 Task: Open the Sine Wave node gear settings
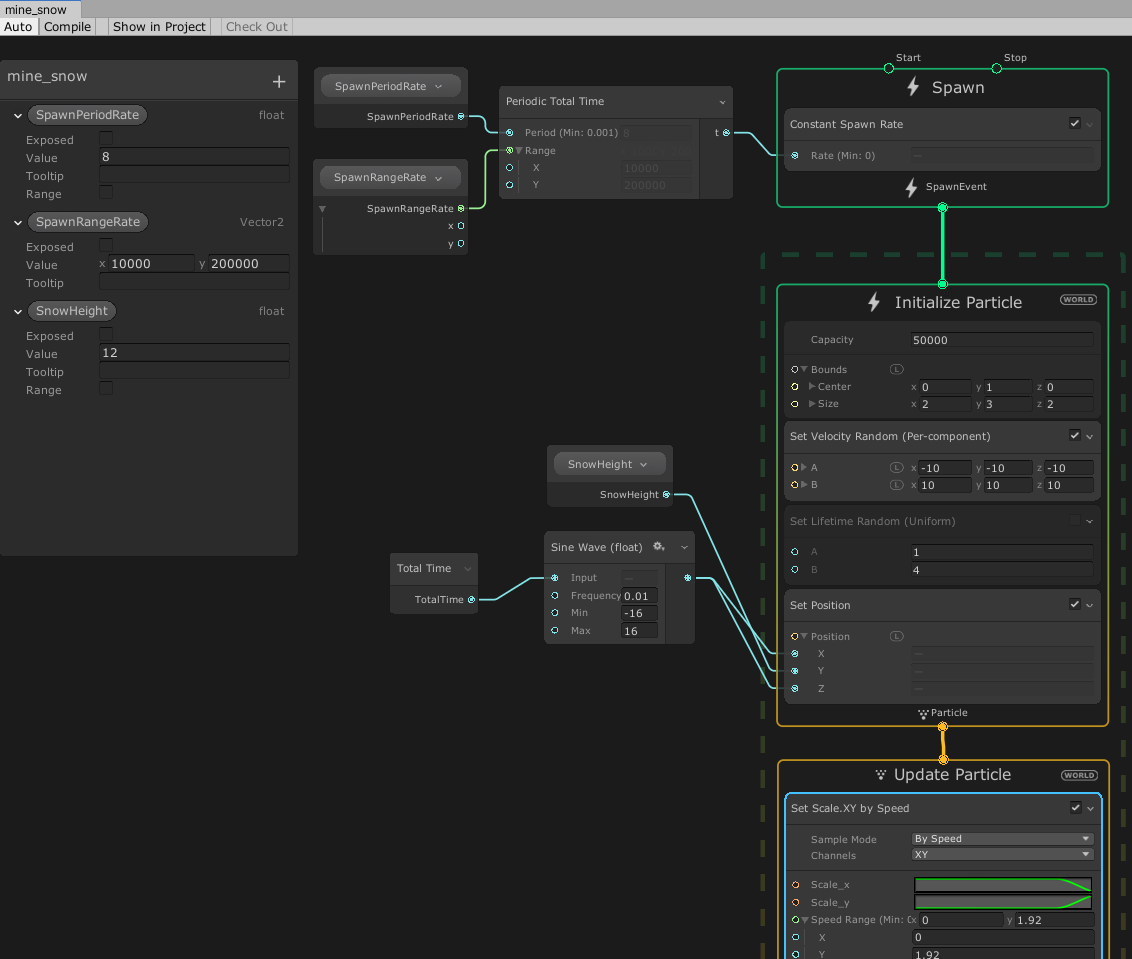pyautogui.click(x=659, y=547)
